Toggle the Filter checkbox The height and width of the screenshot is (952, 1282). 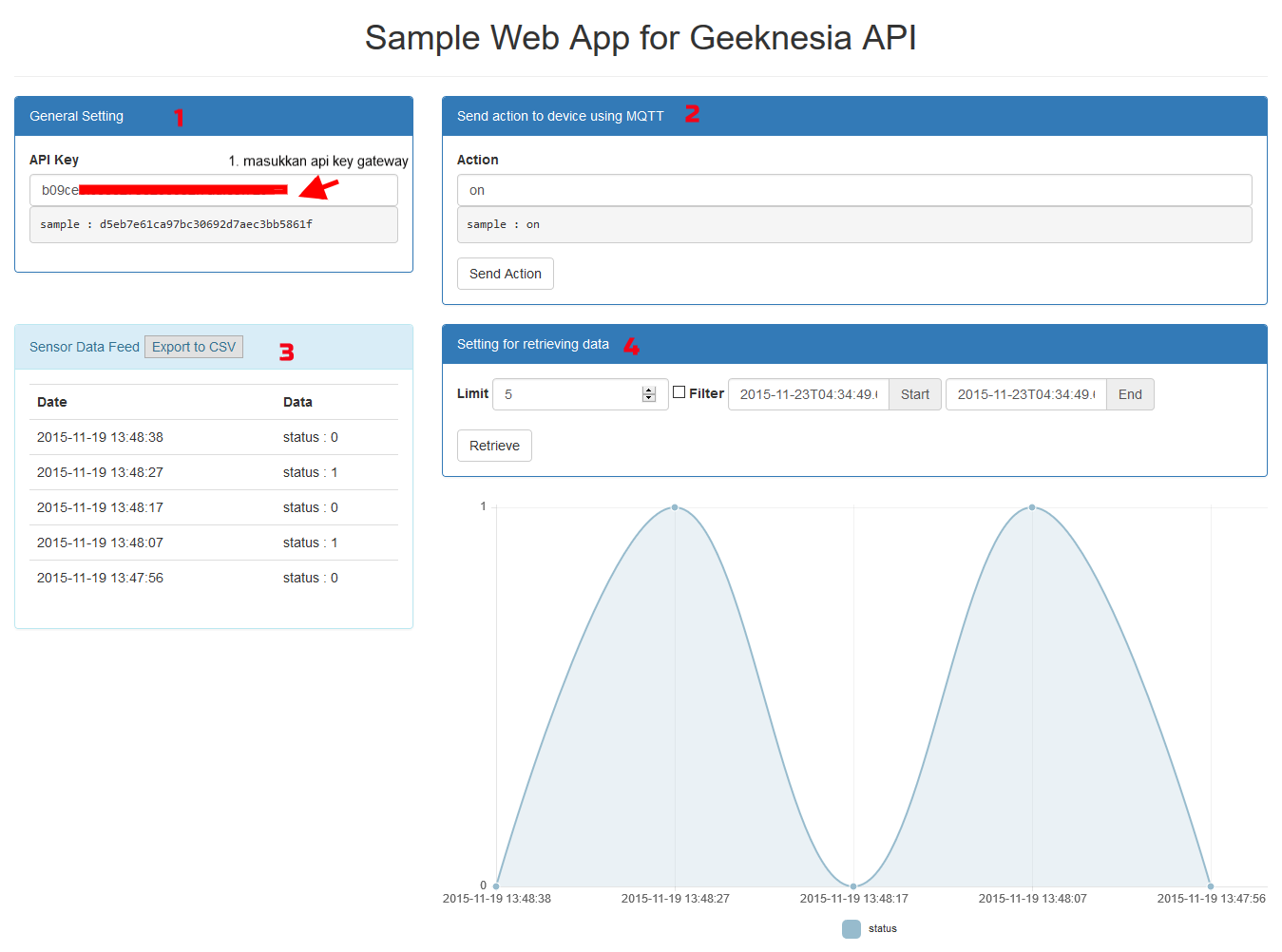coord(679,392)
